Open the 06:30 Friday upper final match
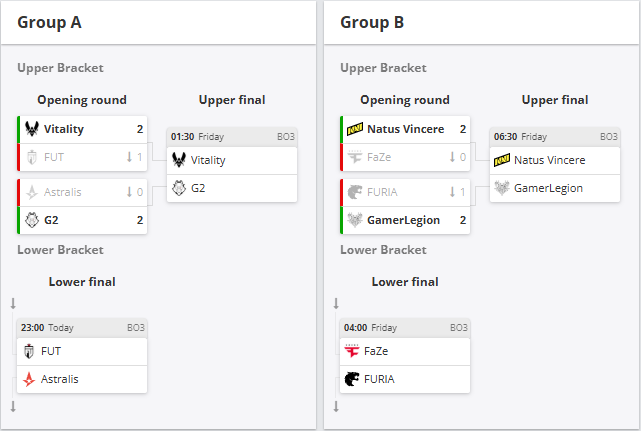Image resolution: width=641 pixels, height=431 pixels. (555, 136)
